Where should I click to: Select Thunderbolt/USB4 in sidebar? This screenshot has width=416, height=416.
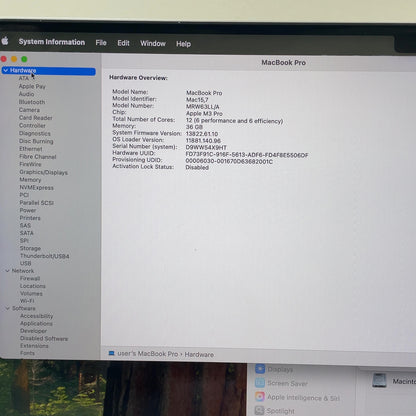point(45,256)
